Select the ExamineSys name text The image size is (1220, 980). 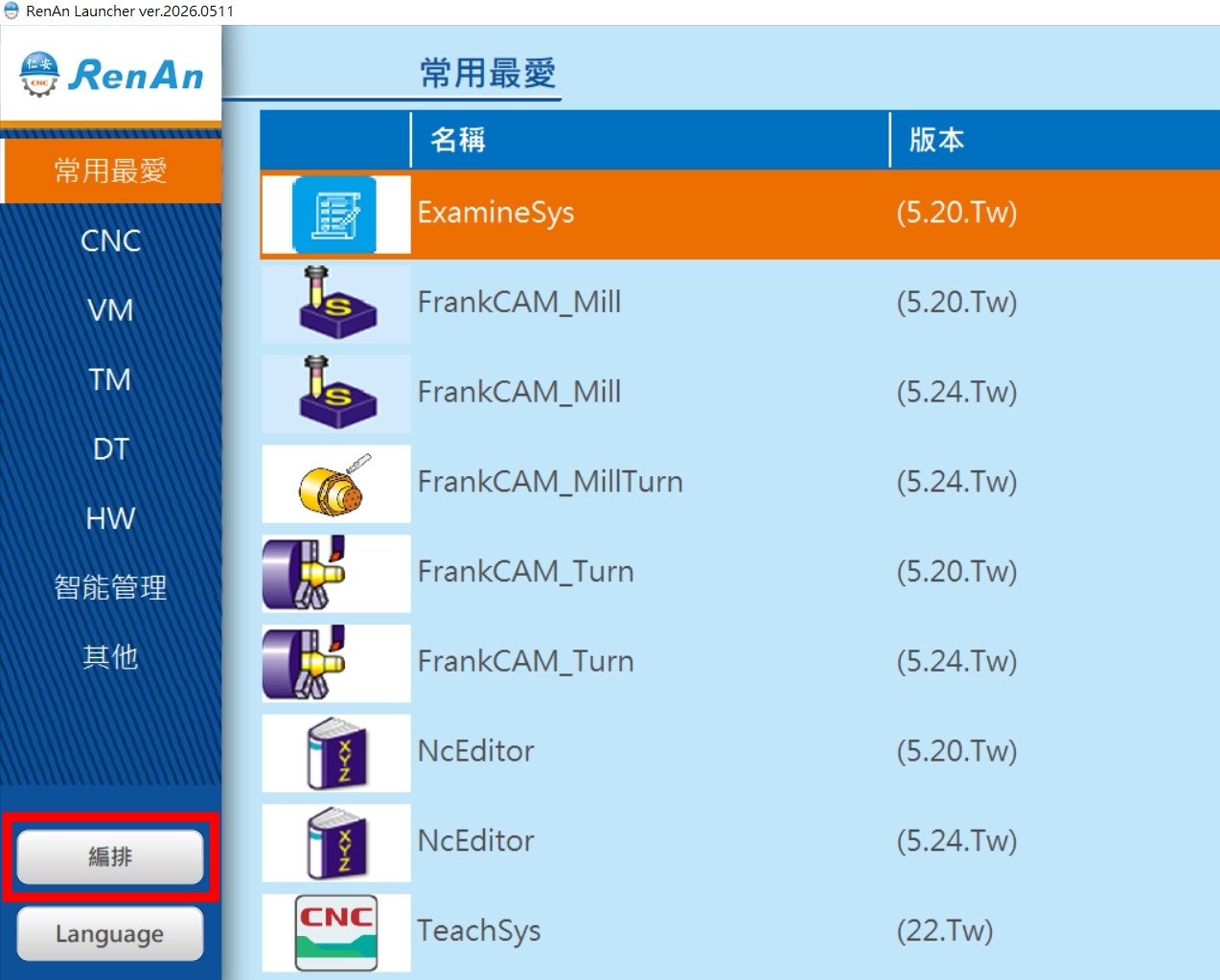pyautogui.click(x=495, y=213)
